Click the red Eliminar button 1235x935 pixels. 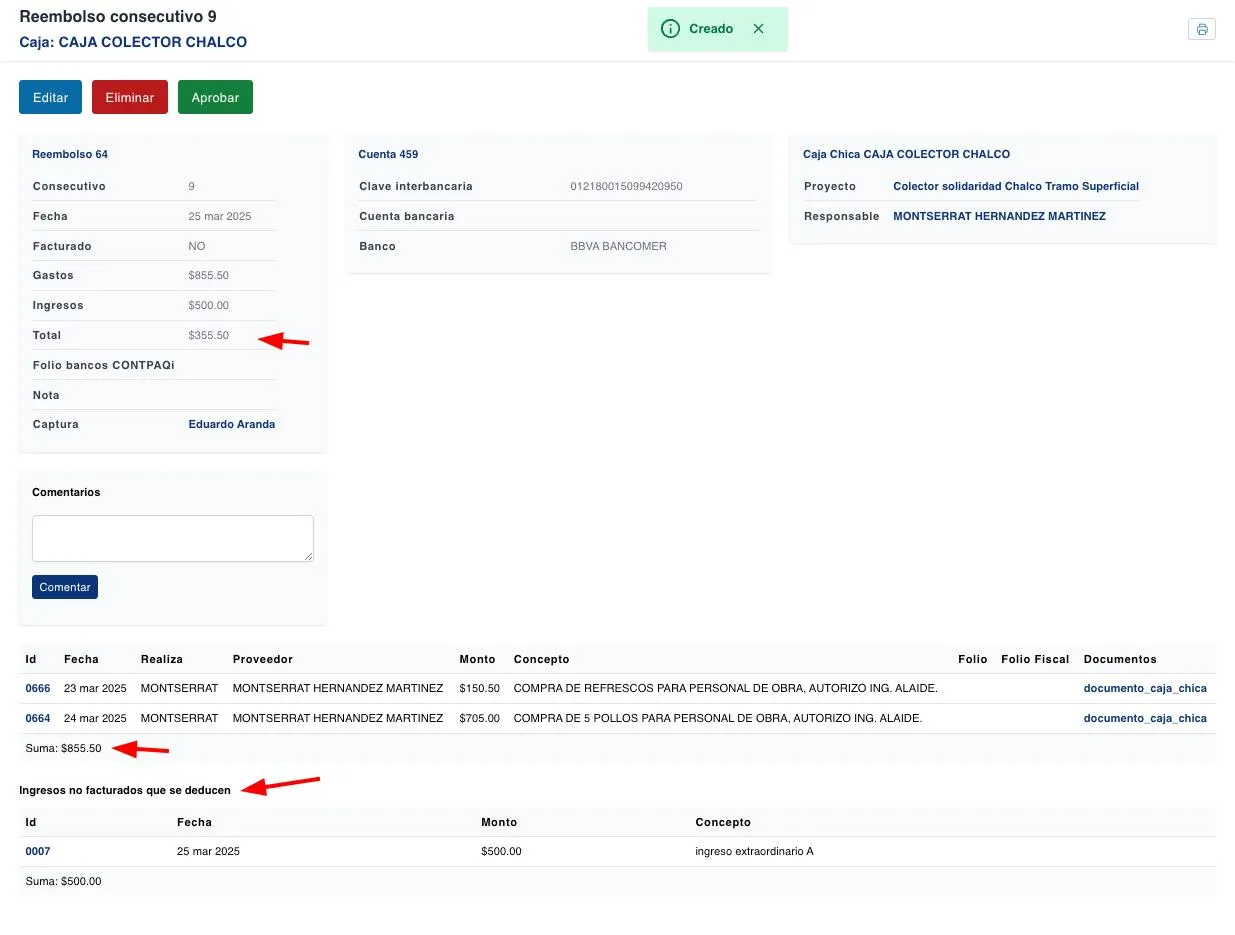(130, 97)
